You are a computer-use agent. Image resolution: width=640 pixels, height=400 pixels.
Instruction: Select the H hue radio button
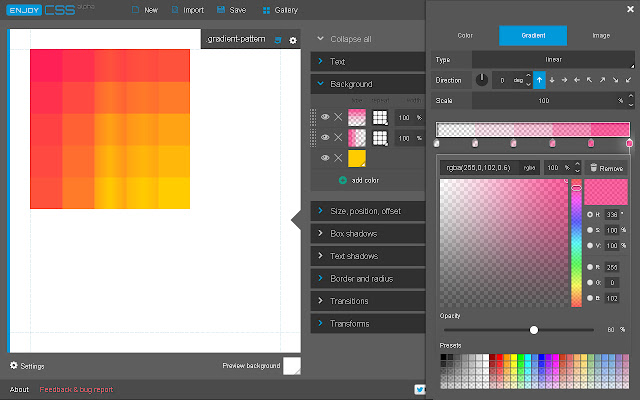pyautogui.click(x=591, y=215)
